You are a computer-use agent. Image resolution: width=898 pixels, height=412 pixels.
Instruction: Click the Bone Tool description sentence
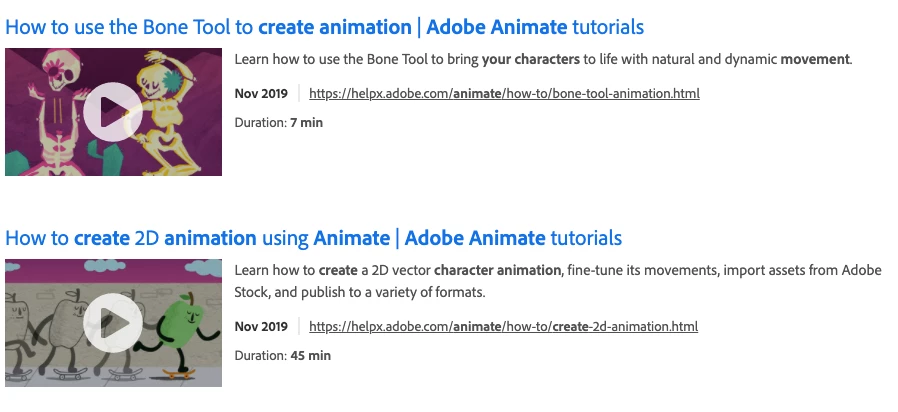click(543, 59)
